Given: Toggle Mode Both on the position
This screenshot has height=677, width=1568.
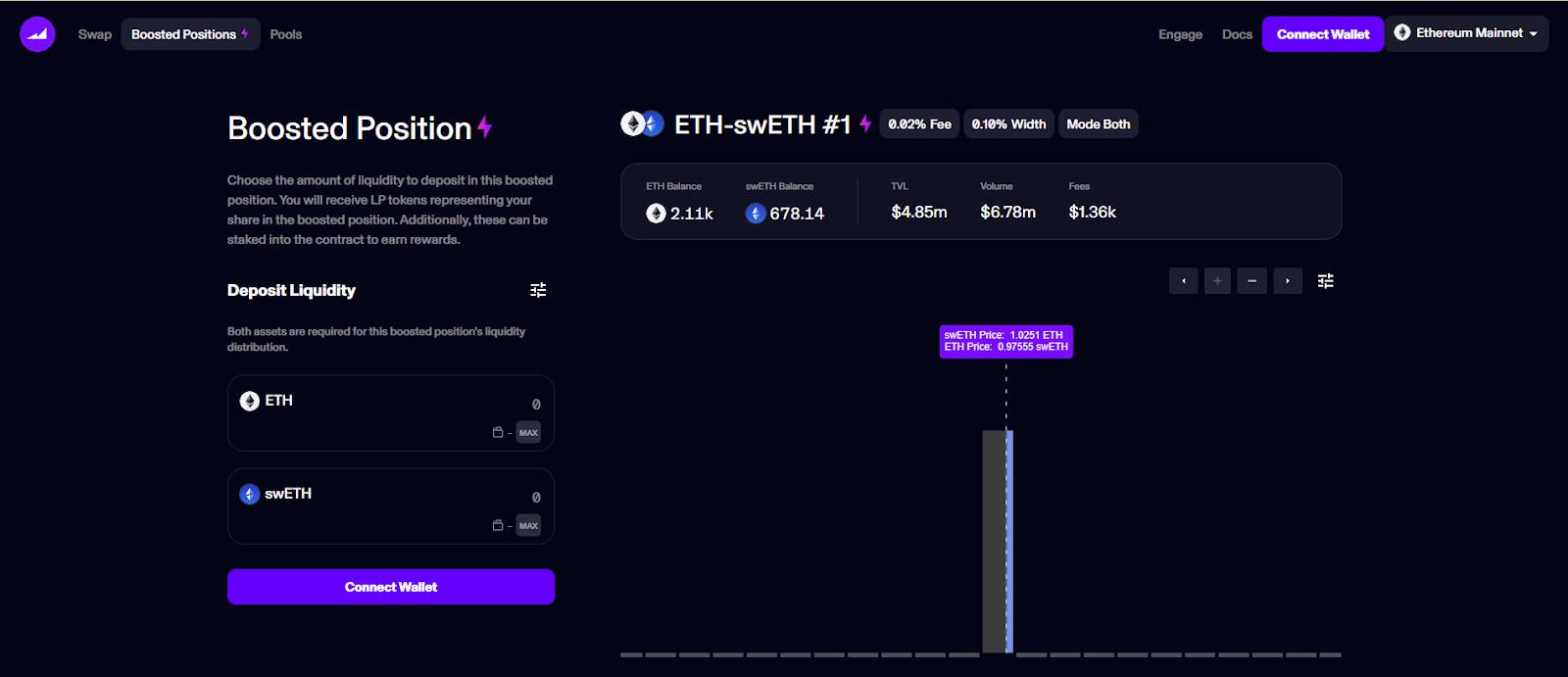Looking at the screenshot, I should click(1098, 123).
